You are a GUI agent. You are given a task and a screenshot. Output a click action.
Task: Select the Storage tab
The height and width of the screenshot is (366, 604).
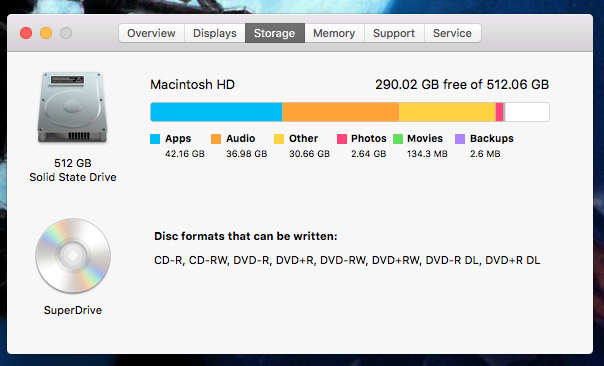[275, 33]
